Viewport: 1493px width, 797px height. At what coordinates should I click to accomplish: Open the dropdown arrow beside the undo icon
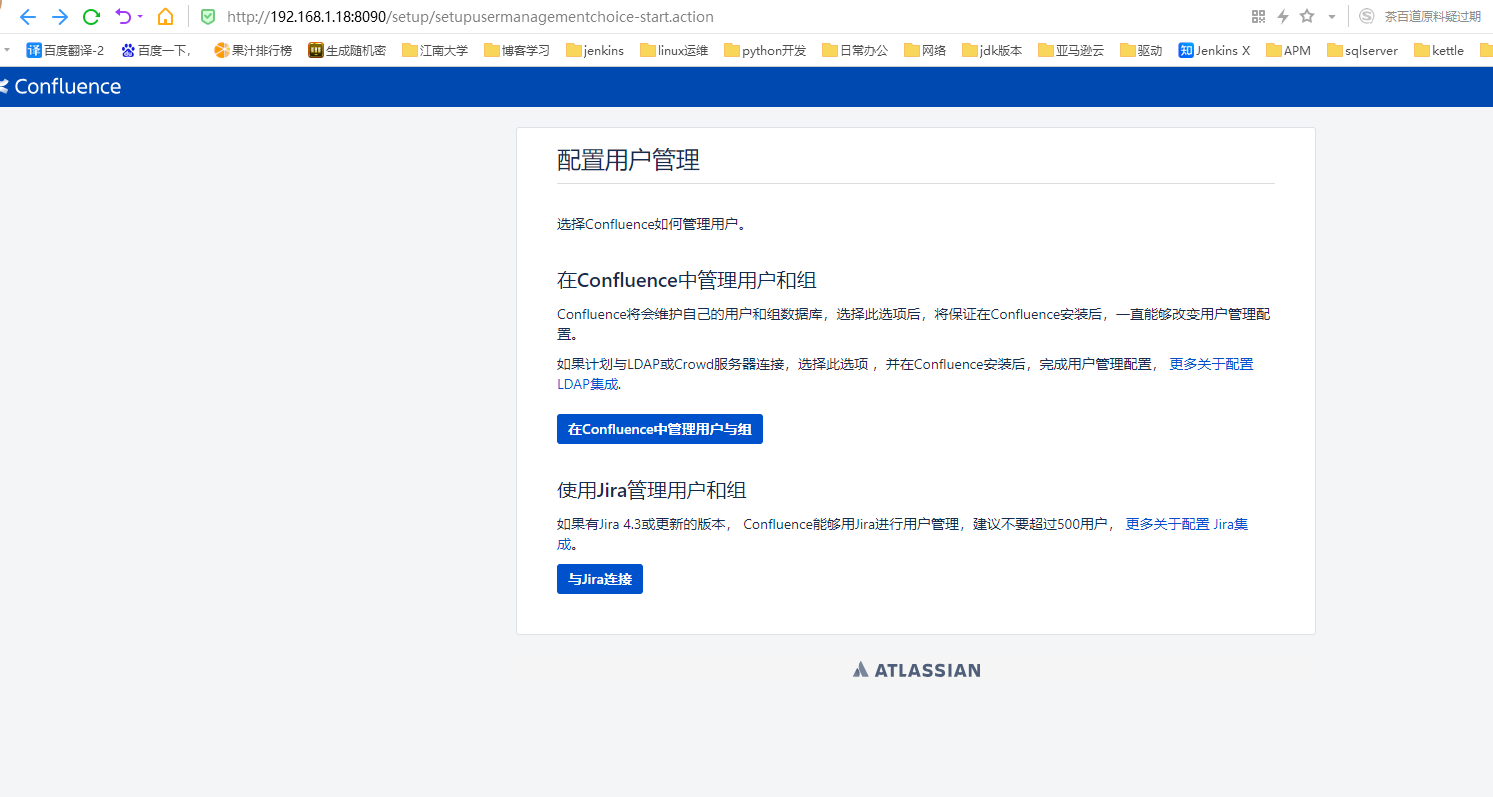[x=140, y=17]
